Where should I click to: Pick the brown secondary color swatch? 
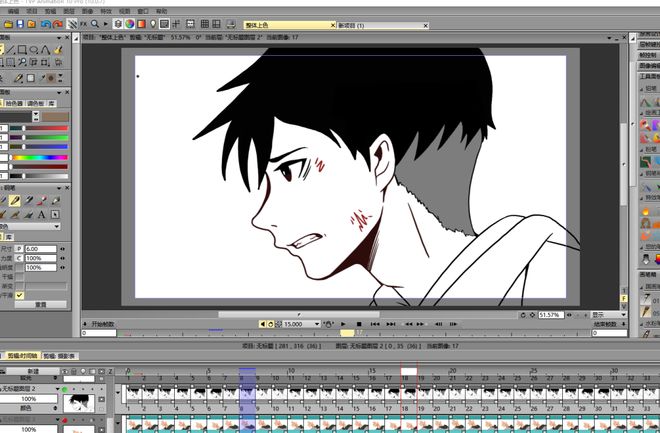55,116
